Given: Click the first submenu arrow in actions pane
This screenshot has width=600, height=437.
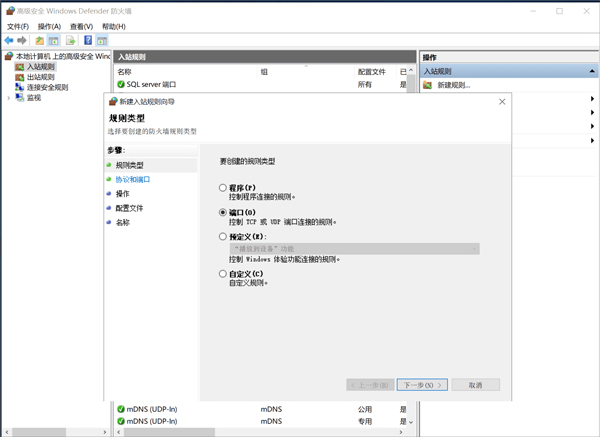Looking at the screenshot, I should pos(592,99).
